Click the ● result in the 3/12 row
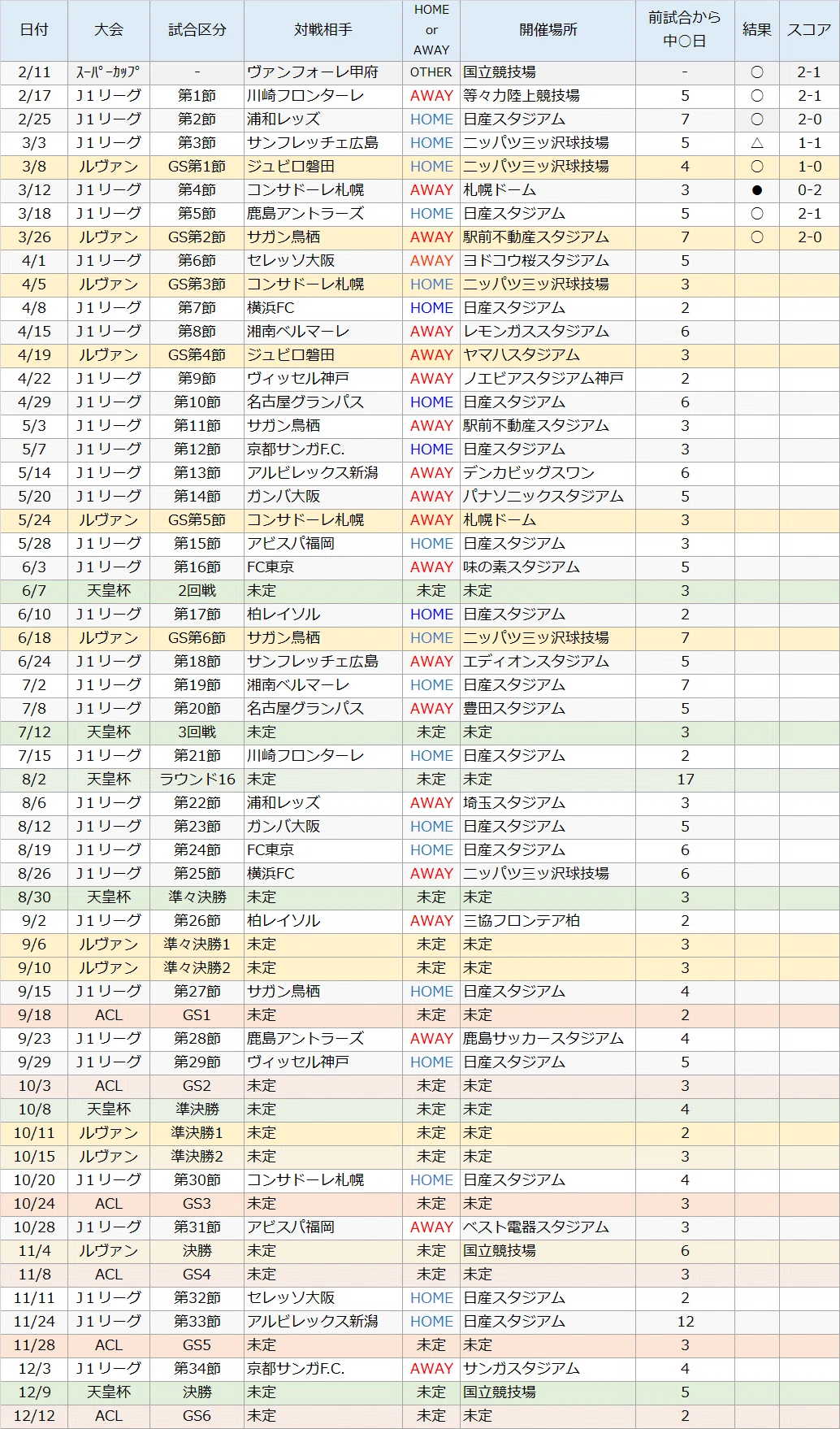This screenshot has height=1429, width=840. pos(756,190)
